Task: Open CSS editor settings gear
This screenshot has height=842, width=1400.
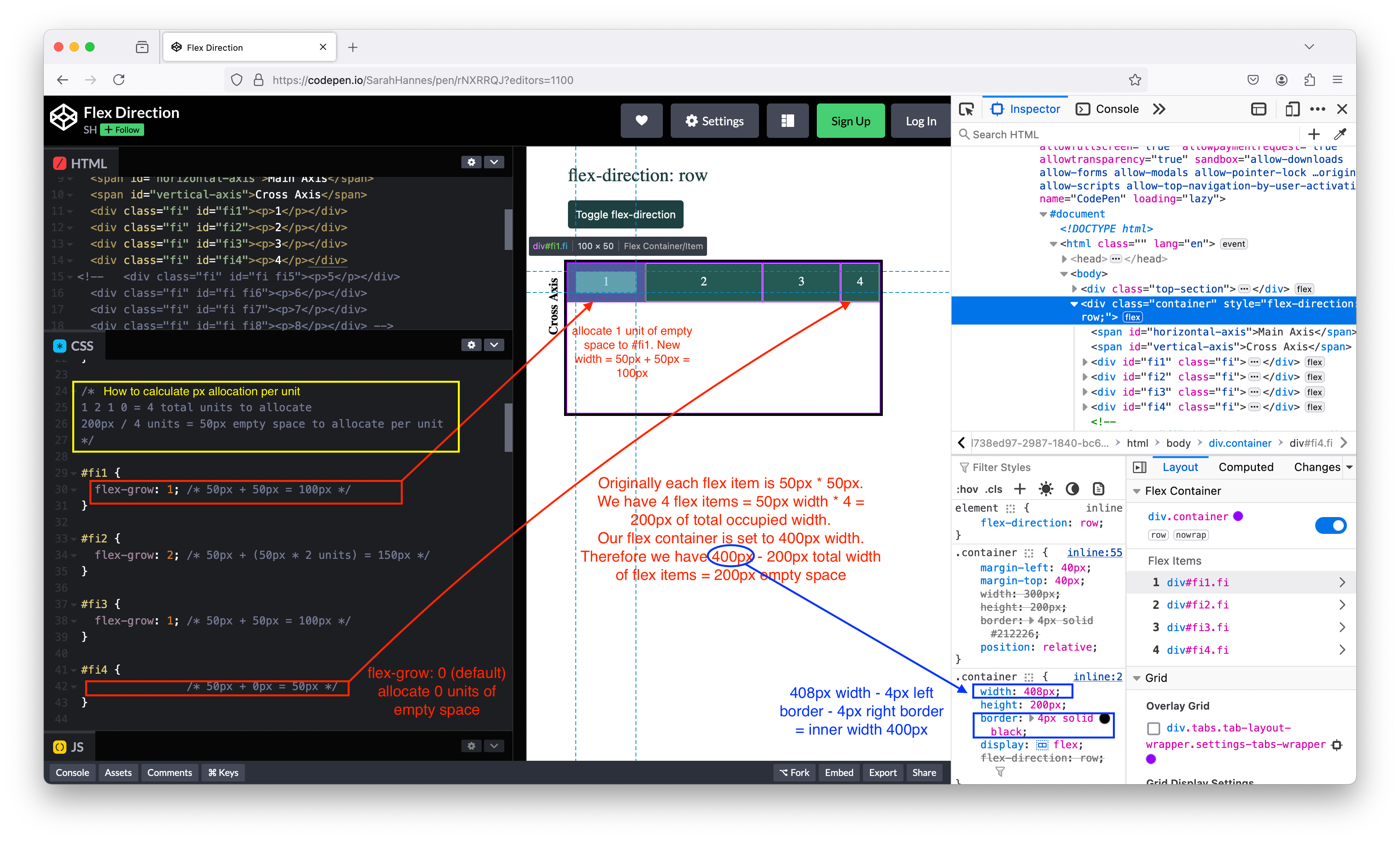Action: tap(471, 345)
